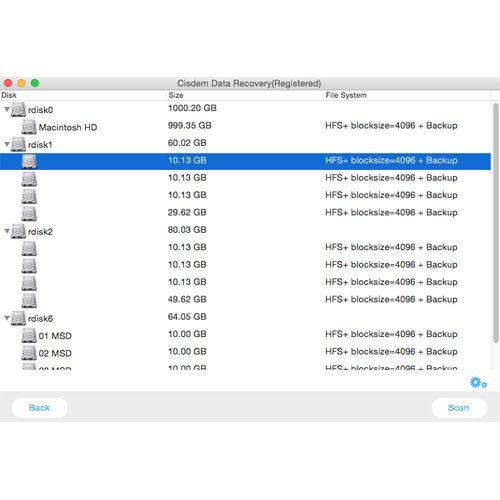500x500 pixels.
Task: Click the 29.62 GB size value
Action: point(187,212)
